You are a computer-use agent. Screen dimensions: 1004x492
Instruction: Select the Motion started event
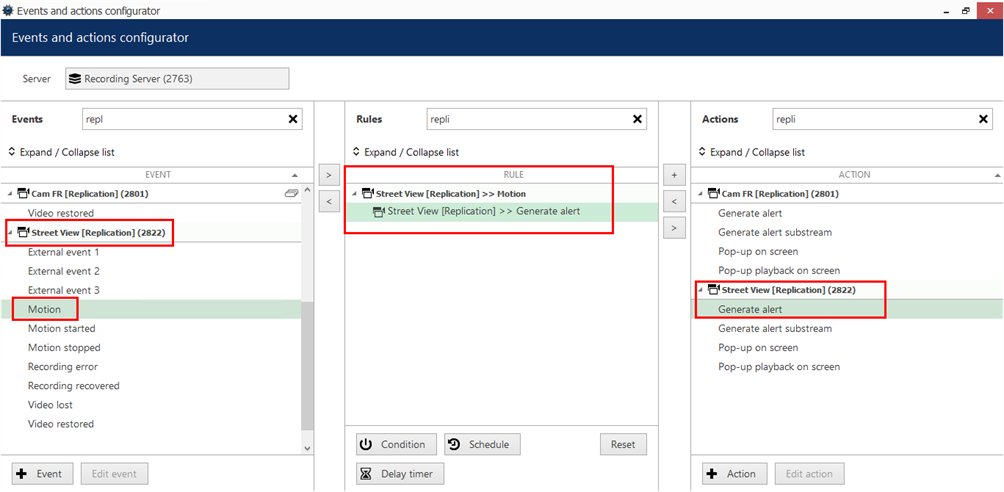[62, 328]
